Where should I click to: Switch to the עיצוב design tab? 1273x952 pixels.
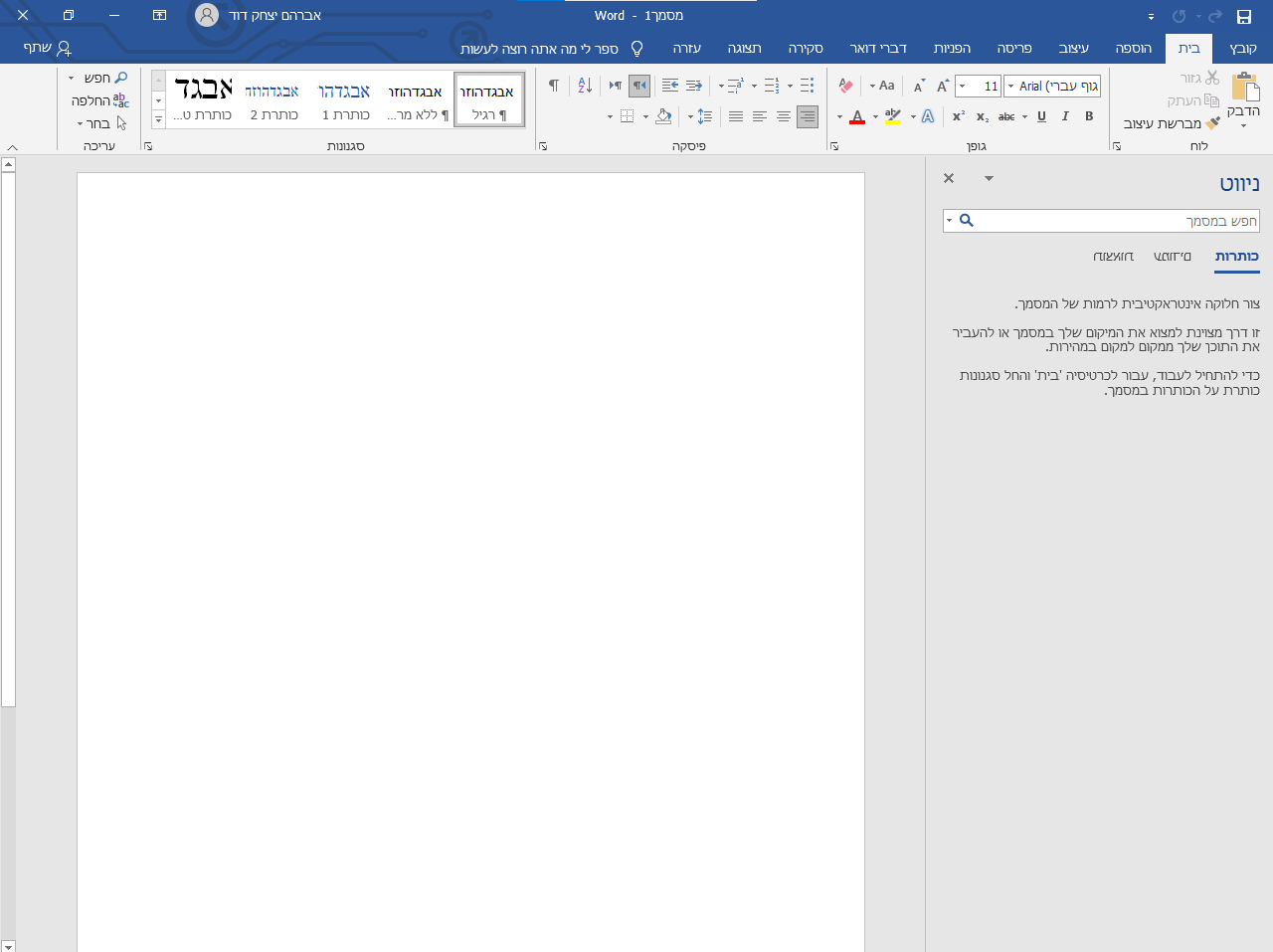pyautogui.click(x=1073, y=48)
